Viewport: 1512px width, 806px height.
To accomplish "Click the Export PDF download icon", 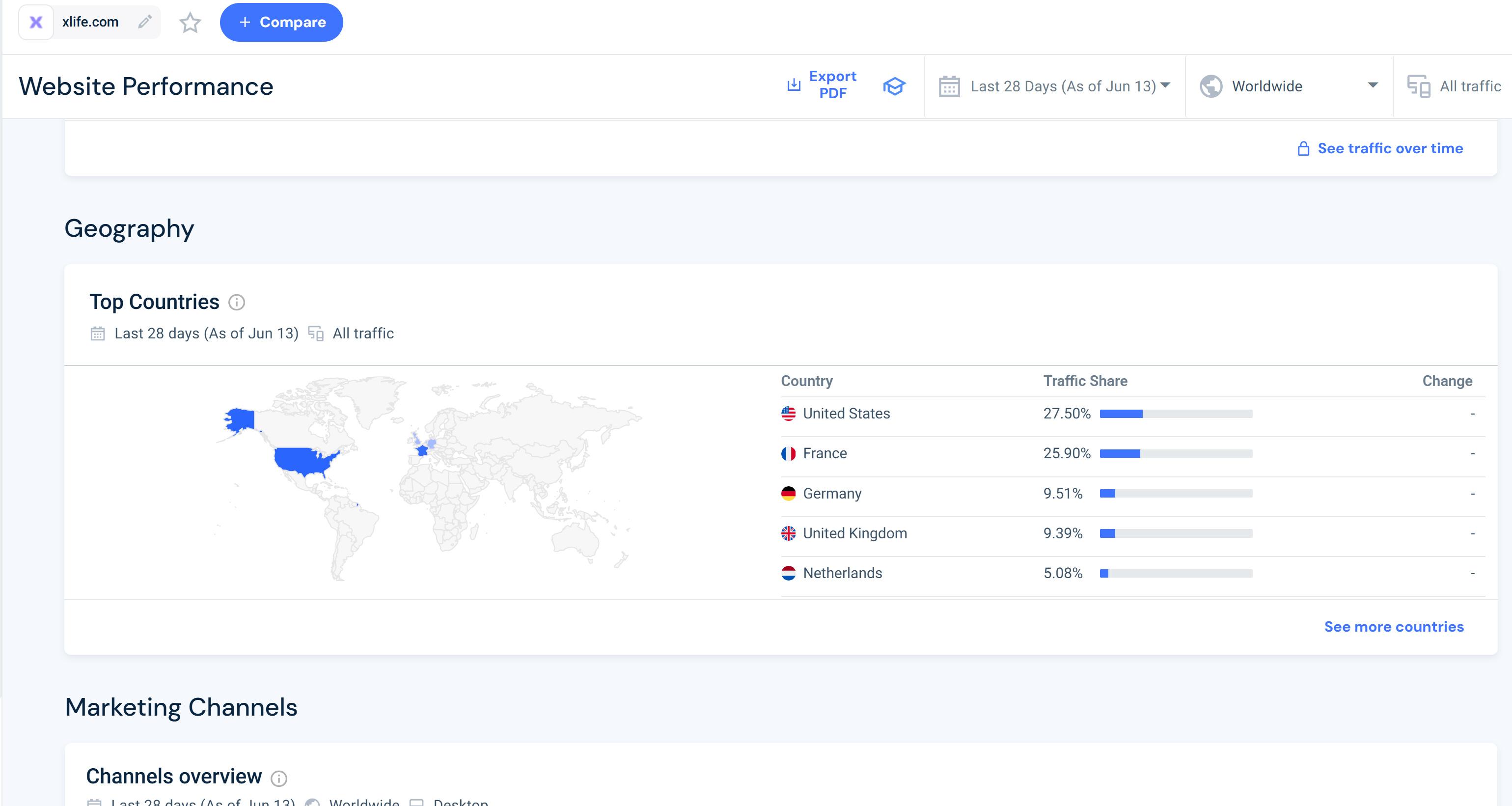I will [793, 85].
